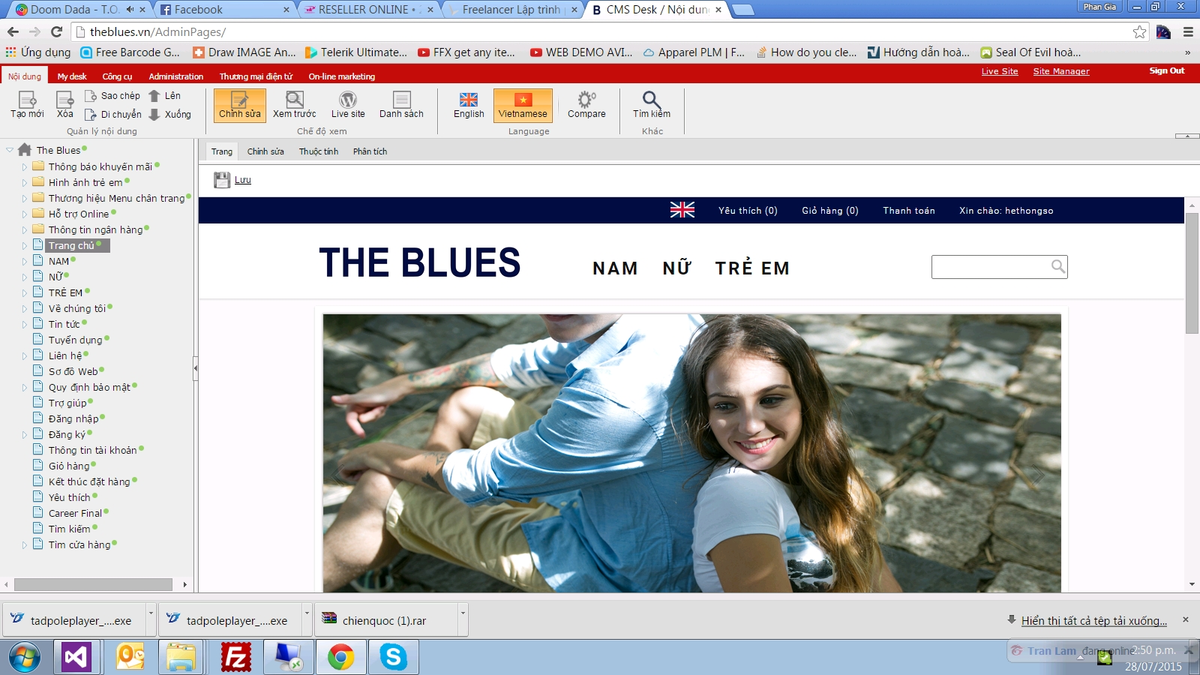Select Career Final in the content tree
The height and width of the screenshot is (675, 1200).
point(76,513)
